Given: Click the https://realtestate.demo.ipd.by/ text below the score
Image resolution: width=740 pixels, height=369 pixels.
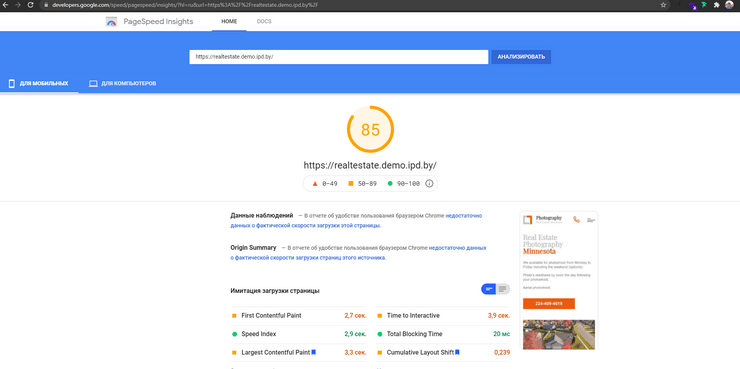Looking at the screenshot, I should click(x=370, y=166).
